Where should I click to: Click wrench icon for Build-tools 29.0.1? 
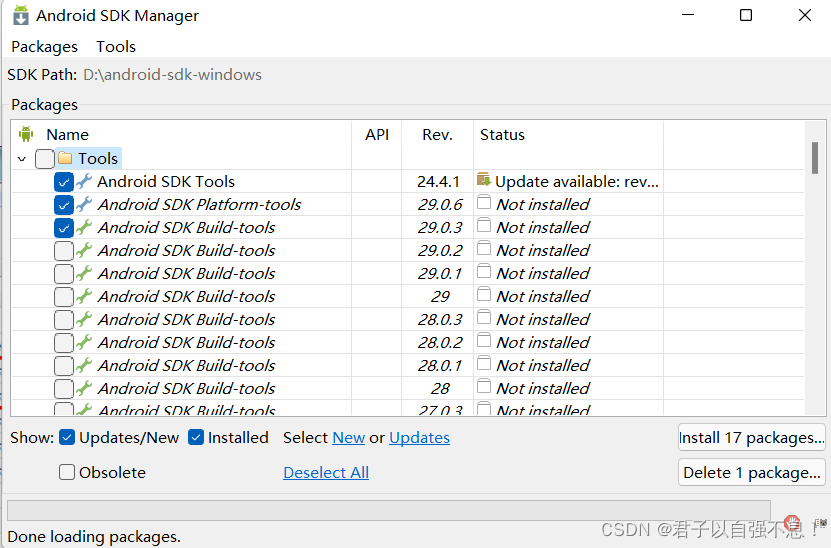[84, 273]
